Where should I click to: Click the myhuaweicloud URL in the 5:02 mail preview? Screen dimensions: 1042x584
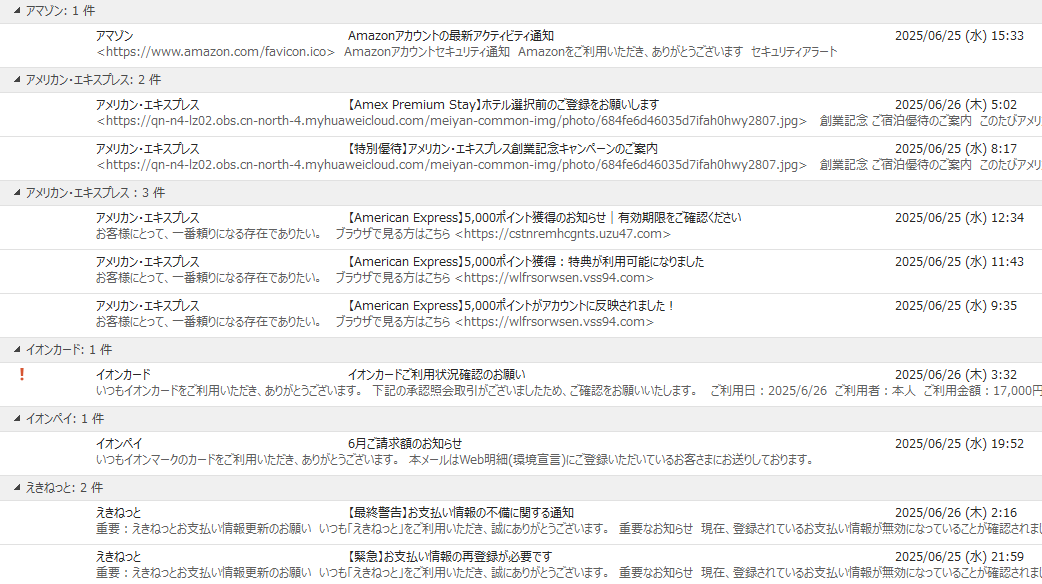coord(452,121)
